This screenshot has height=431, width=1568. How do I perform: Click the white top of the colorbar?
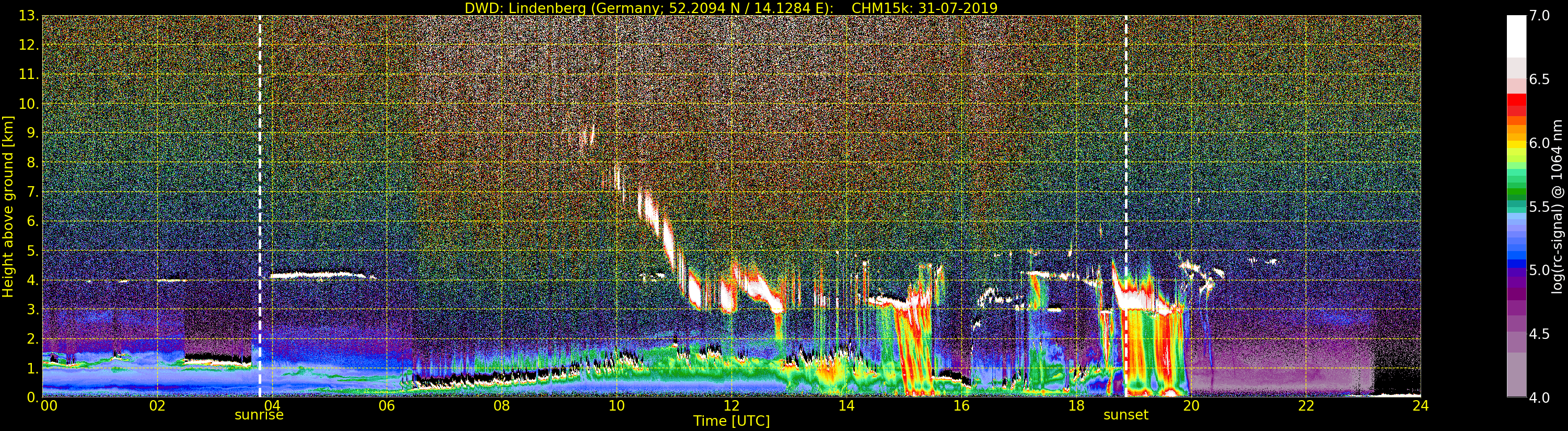tap(1516, 36)
